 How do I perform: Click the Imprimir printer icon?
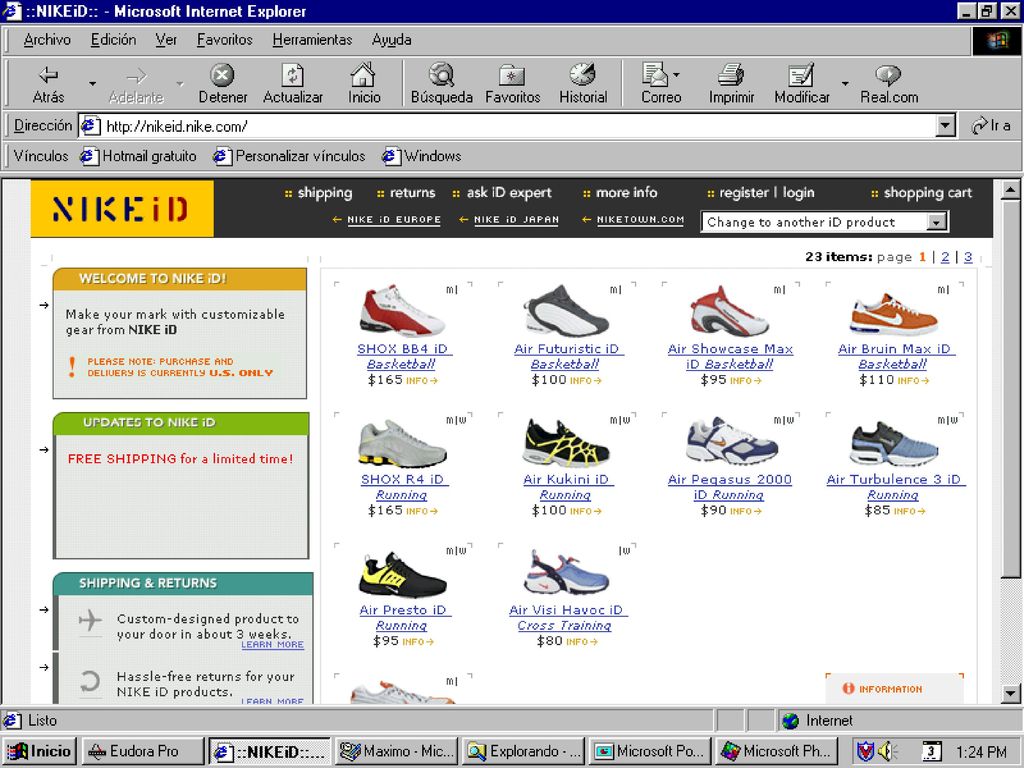[731, 75]
